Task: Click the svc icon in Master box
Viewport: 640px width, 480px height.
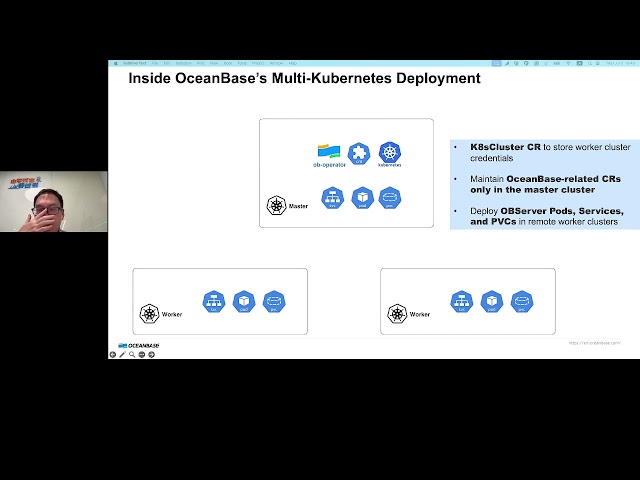Action: pos(332,198)
